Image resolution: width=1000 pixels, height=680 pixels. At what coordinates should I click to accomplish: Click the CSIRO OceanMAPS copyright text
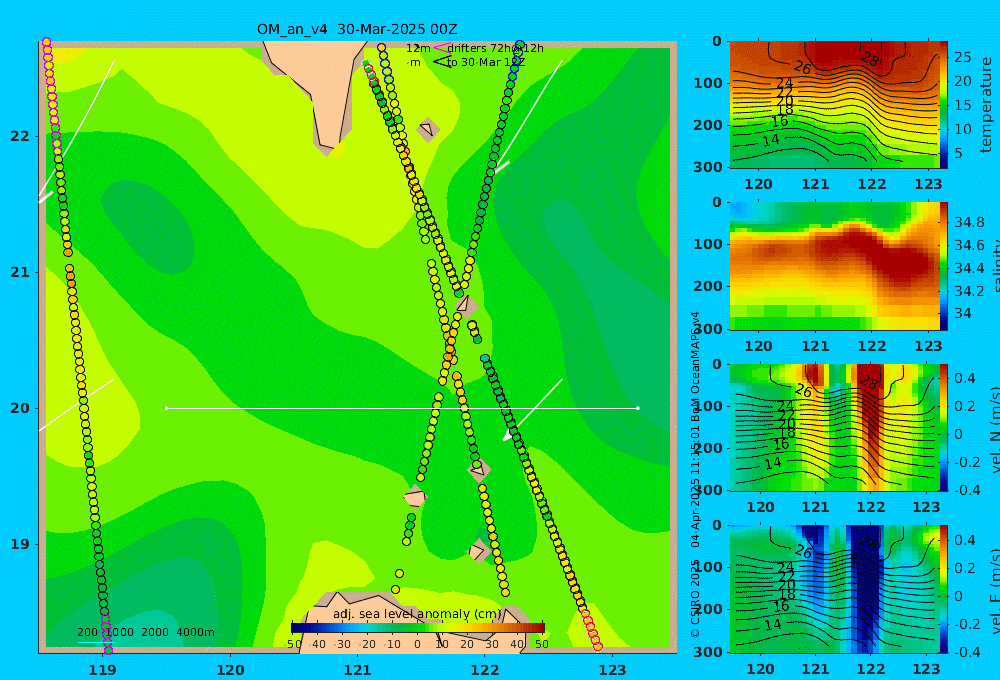tap(695, 475)
